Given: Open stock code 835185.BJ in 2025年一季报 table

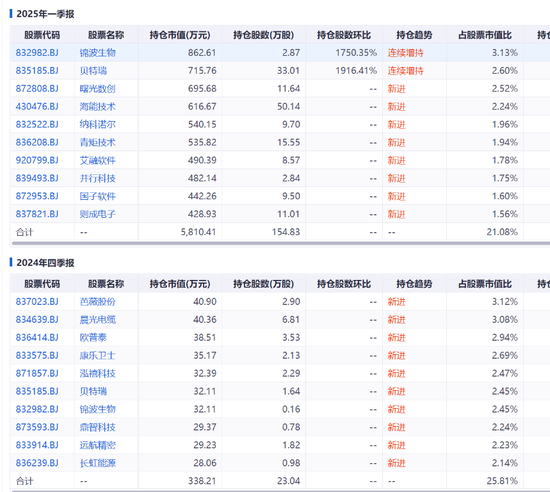Looking at the screenshot, I should click(37, 70).
